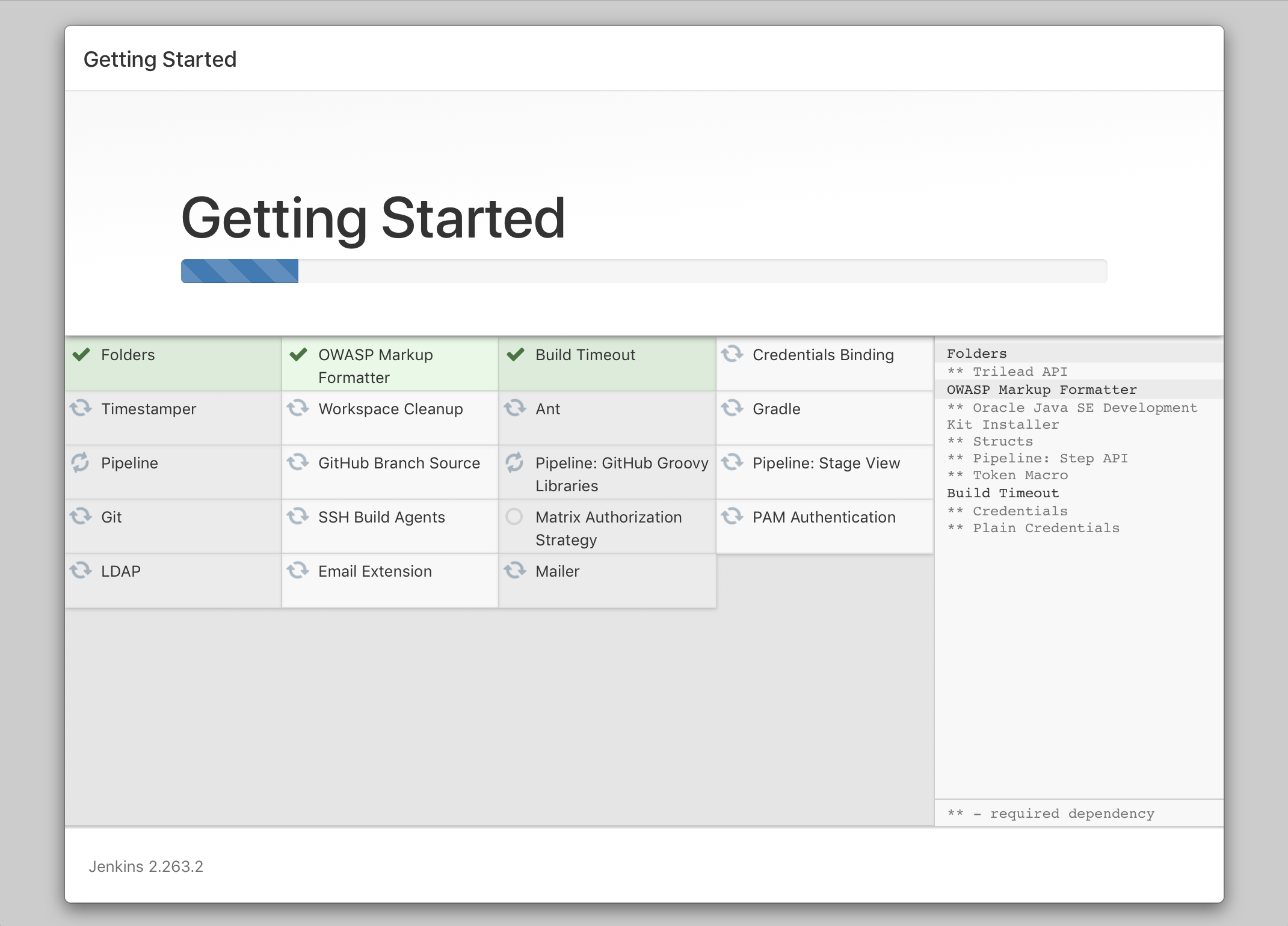Click the Trilead API log line
Image resolution: width=1288 pixels, height=926 pixels.
(x=1007, y=372)
